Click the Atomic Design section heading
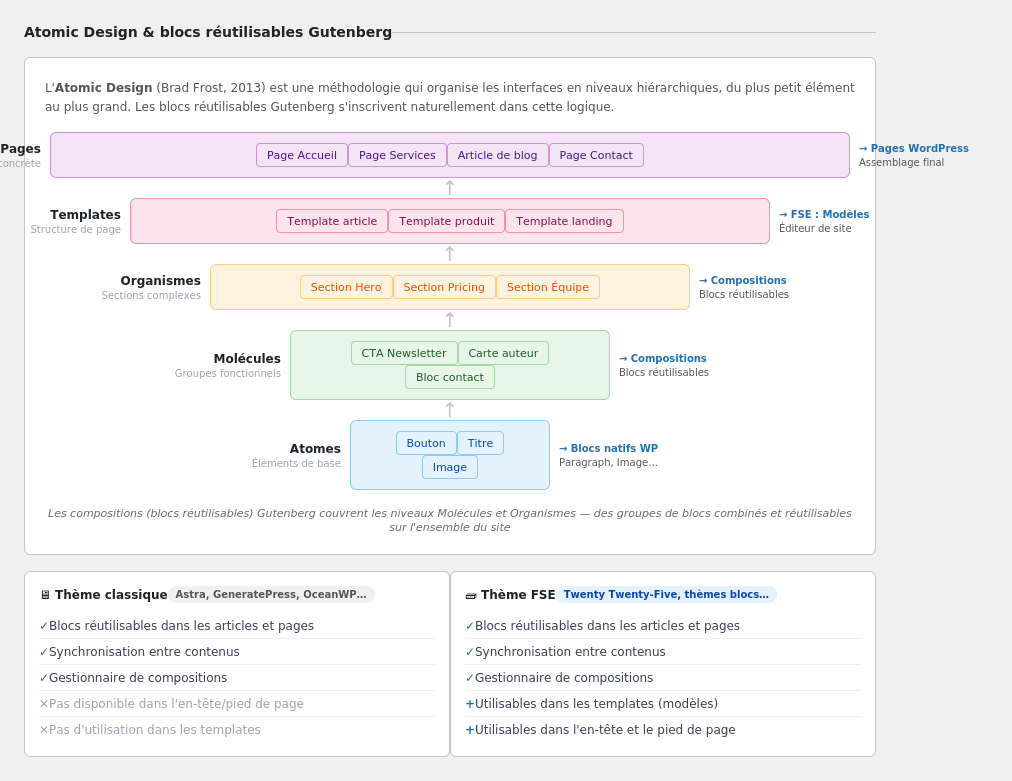Viewport: 1012px width, 781px height. coord(208,32)
